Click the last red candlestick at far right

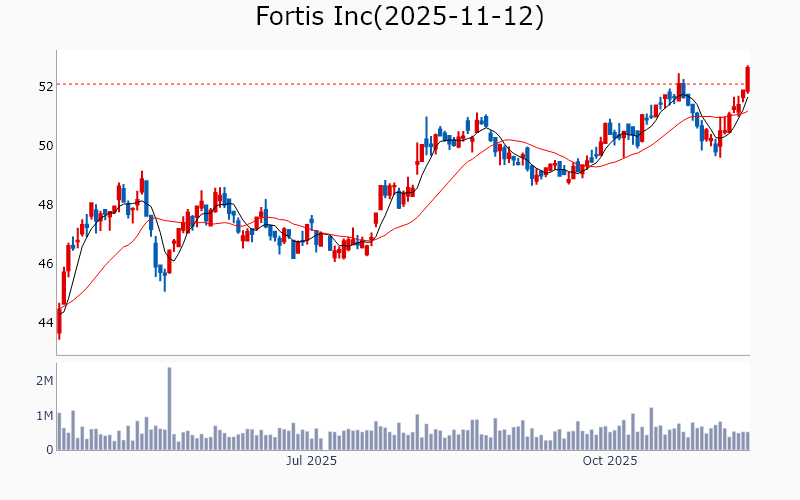tap(747, 78)
